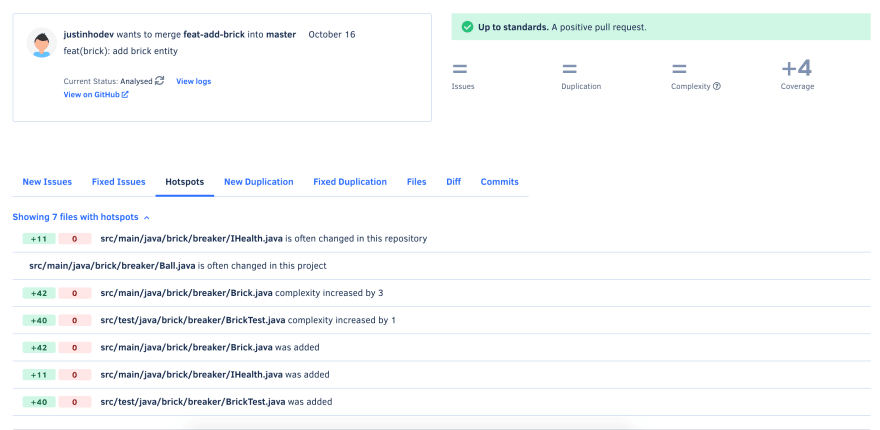Switch to the Fixed Issues tab
Viewport: 880px width, 430px height.
point(118,182)
